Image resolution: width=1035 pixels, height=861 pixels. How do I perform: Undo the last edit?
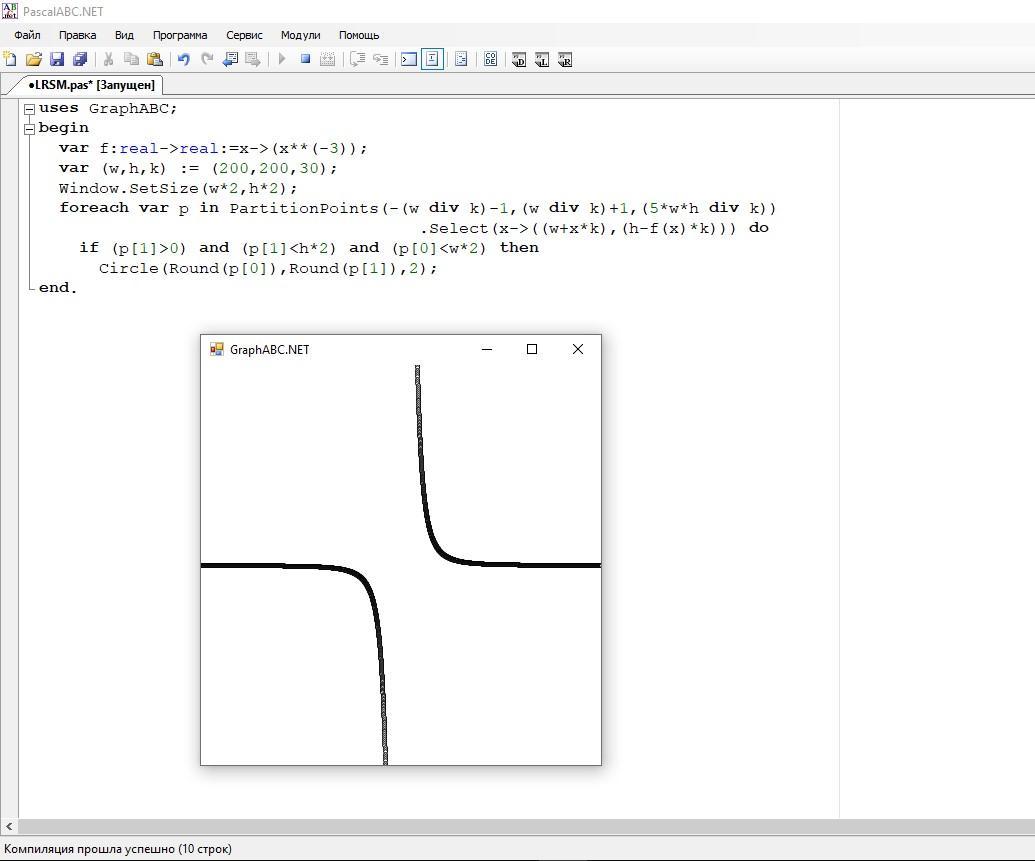tap(184, 60)
